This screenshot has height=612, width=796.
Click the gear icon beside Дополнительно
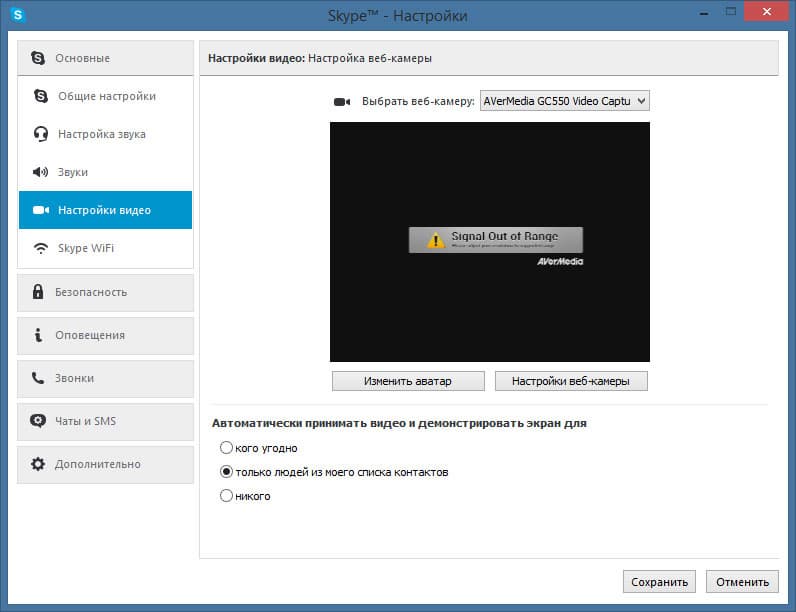tap(38, 464)
